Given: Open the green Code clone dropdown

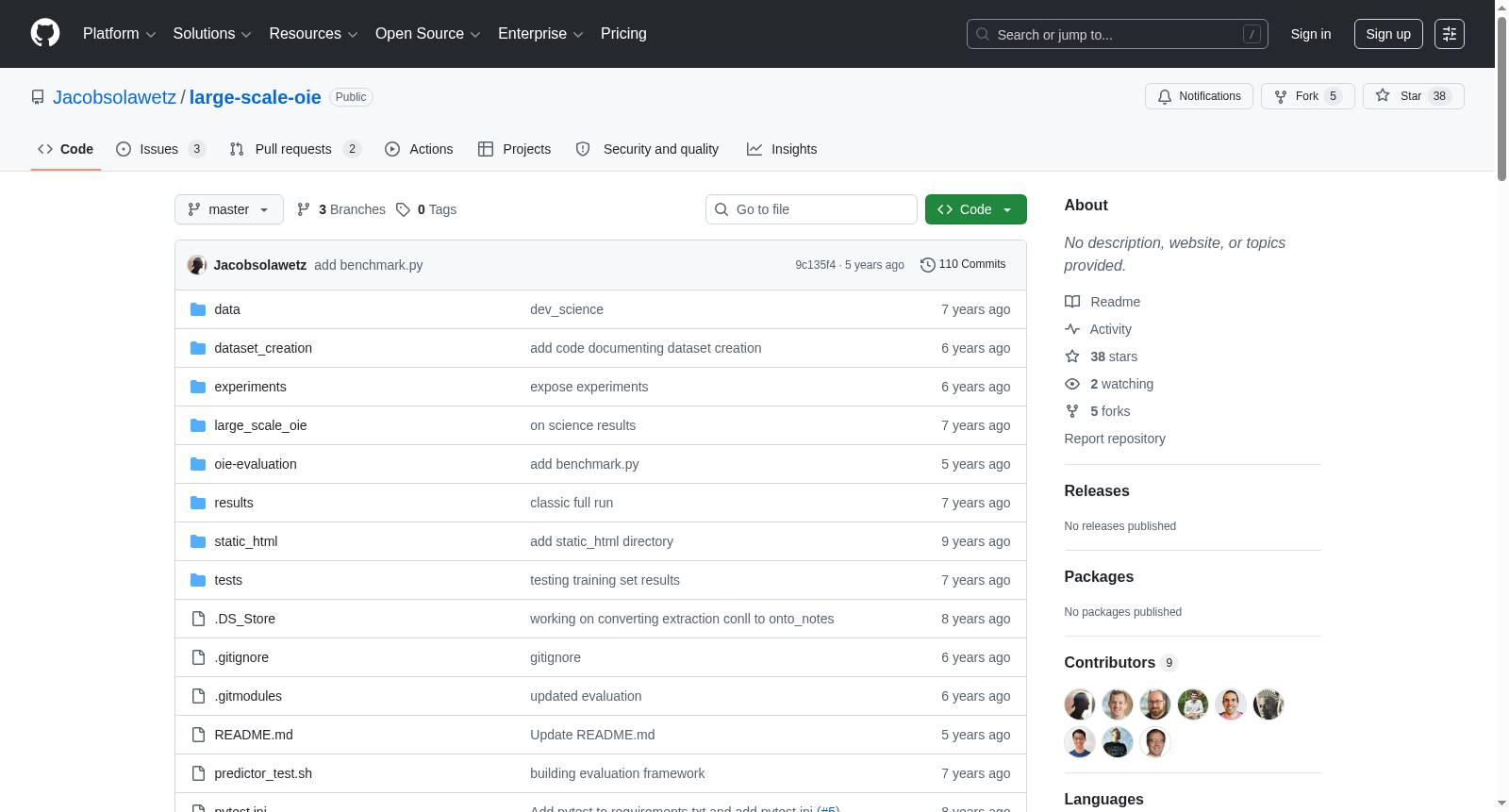Looking at the screenshot, I should pyautogui.click(x=976, y=209).
